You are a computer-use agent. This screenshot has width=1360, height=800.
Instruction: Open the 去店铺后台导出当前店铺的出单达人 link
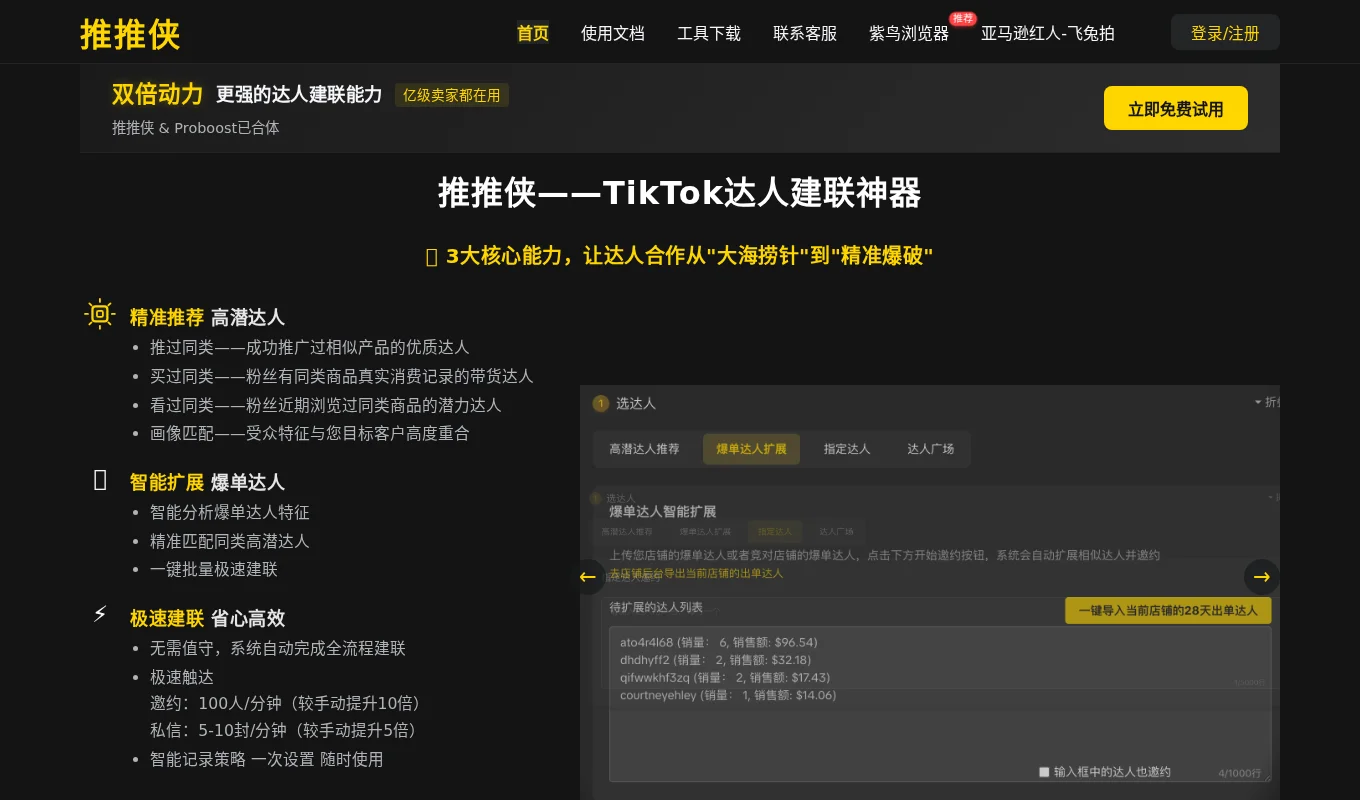tap(696, 573)
